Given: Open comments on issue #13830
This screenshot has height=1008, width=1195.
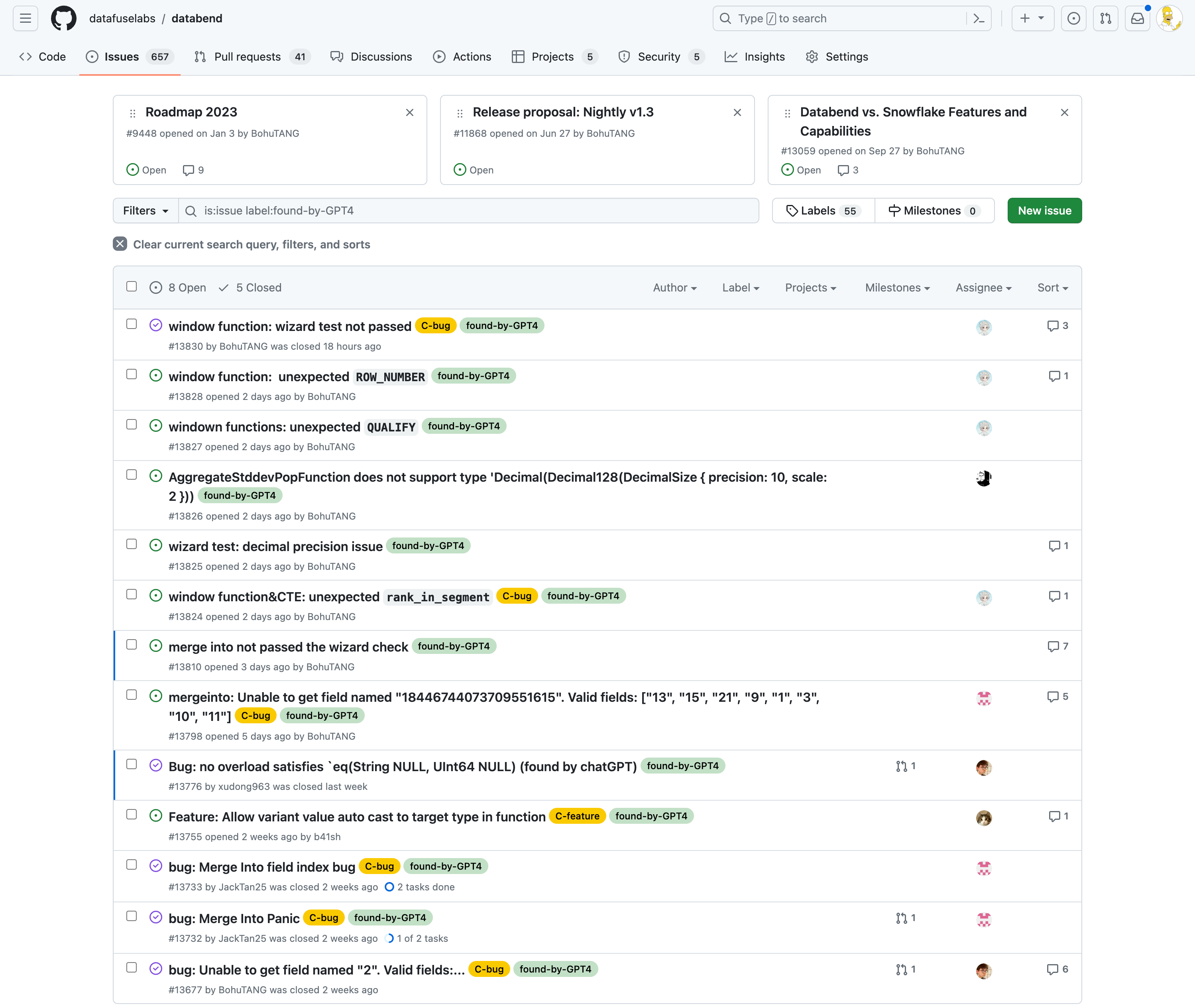Looking at the screenshot, I should pos(1057,326).
